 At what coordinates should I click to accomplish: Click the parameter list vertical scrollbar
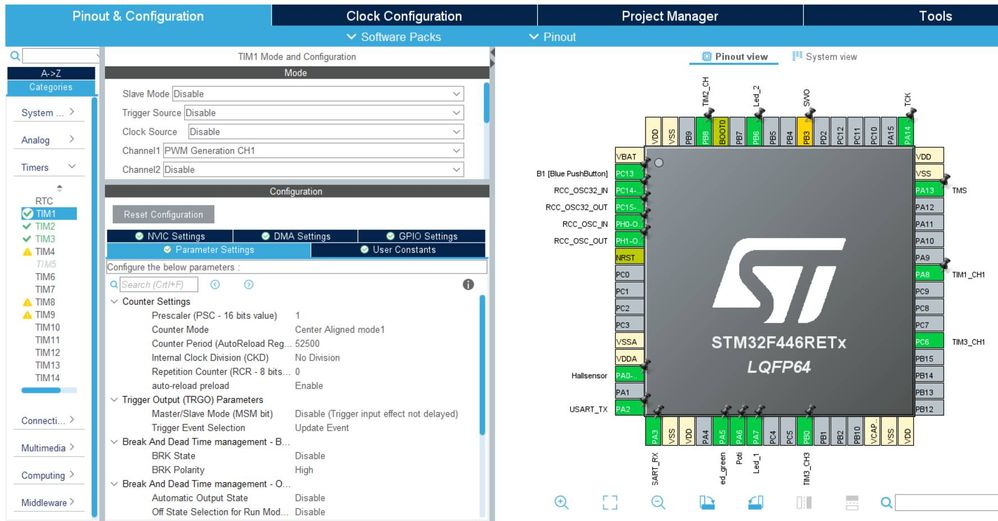point(482,366)
